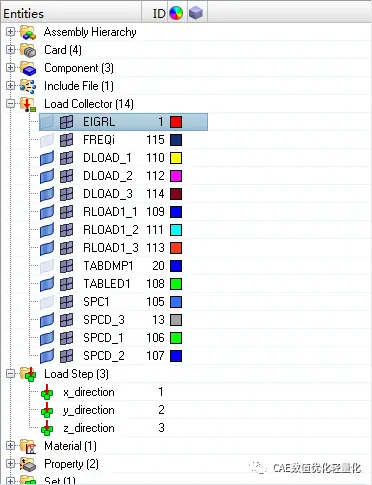The image size is (372, 485).
Task: Expand the Material (1) node
Action: click(x=10, y=446)
